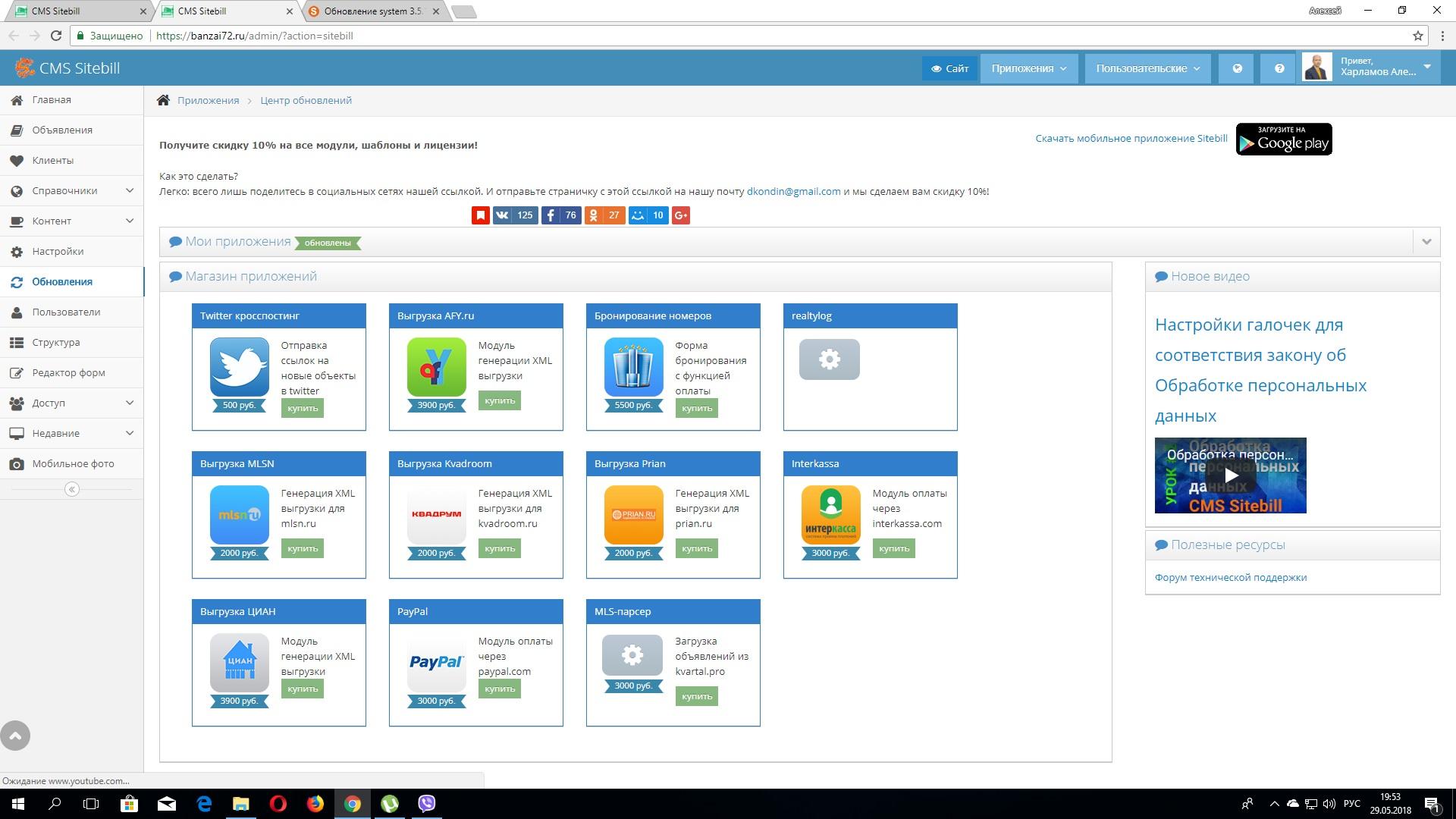Buy the Выгрузка ЦИАН module

tap(303, 689)
